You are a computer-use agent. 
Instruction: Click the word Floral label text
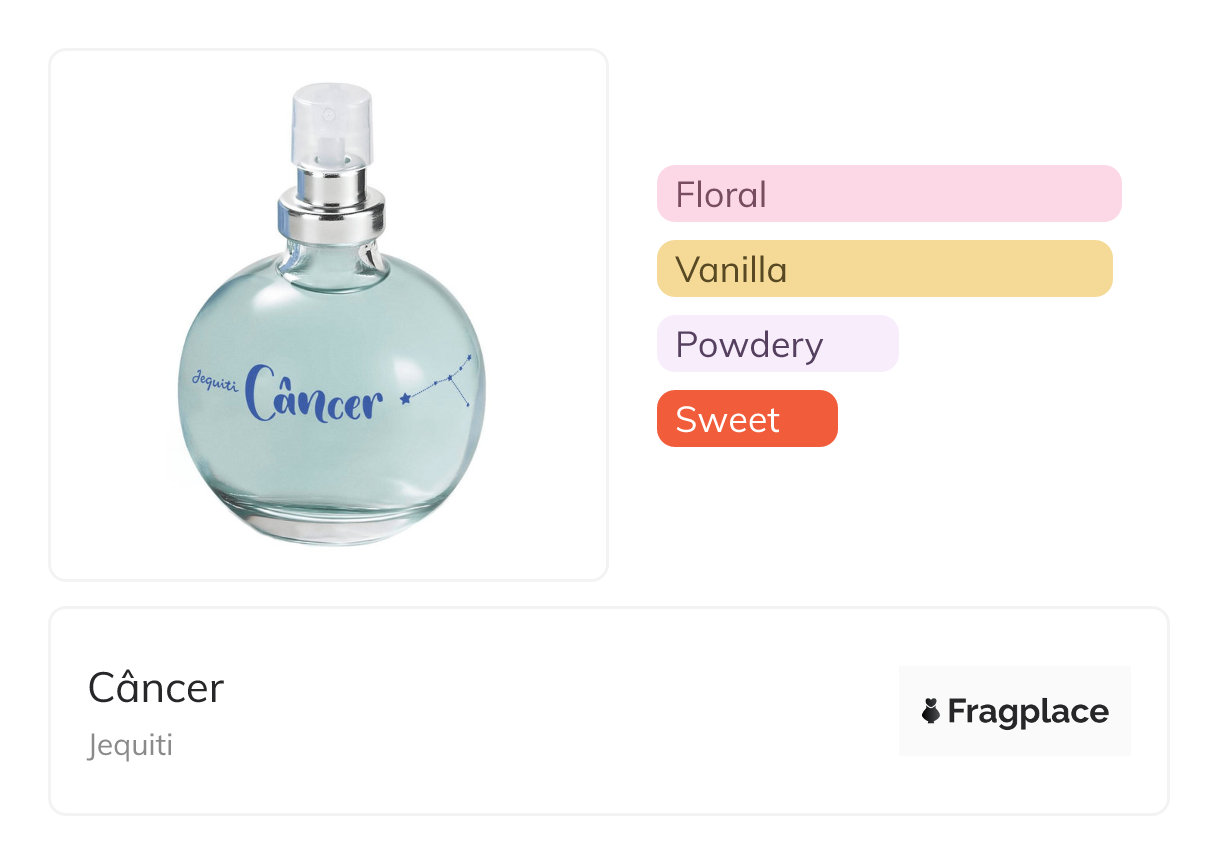coord(721,194)
